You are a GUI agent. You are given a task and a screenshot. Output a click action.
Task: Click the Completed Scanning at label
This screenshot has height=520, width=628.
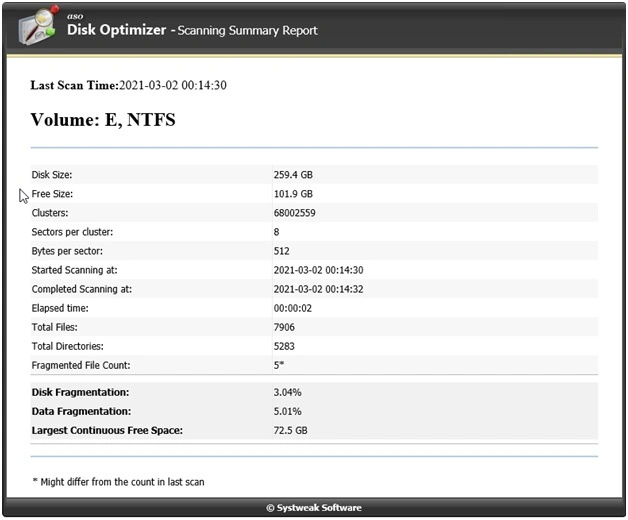(x=82, y=289)
